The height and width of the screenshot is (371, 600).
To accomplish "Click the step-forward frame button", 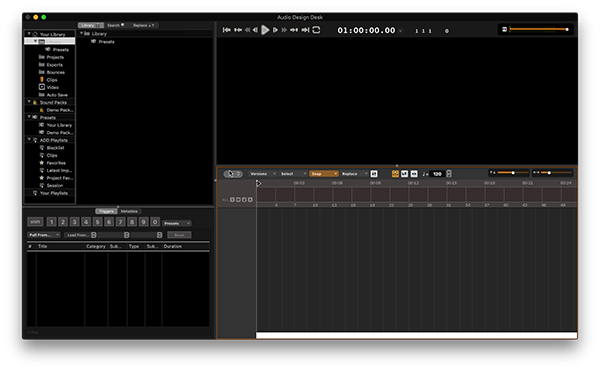I will [275, 30].
